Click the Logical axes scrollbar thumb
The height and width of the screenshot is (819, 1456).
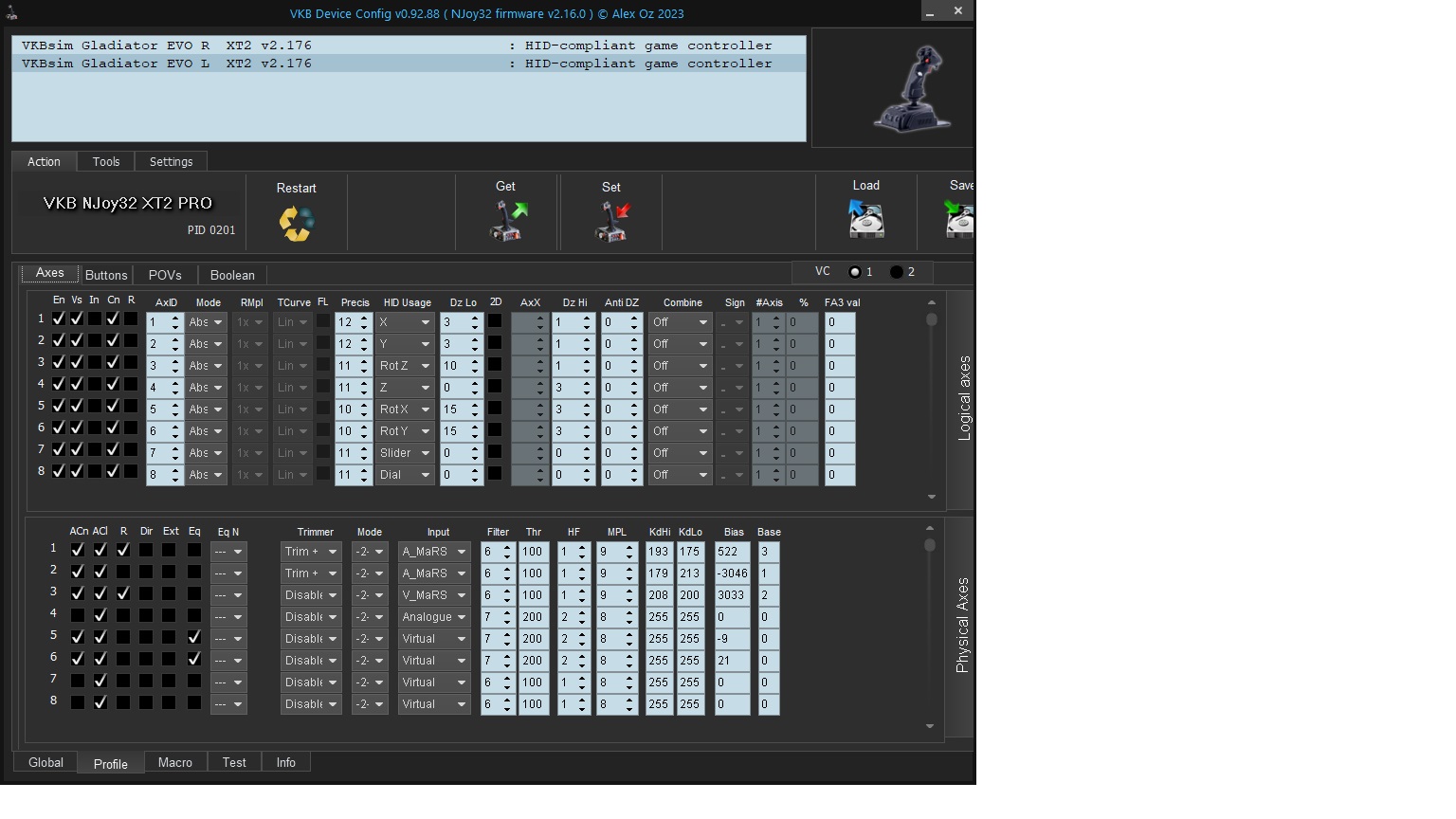[932, 319]
